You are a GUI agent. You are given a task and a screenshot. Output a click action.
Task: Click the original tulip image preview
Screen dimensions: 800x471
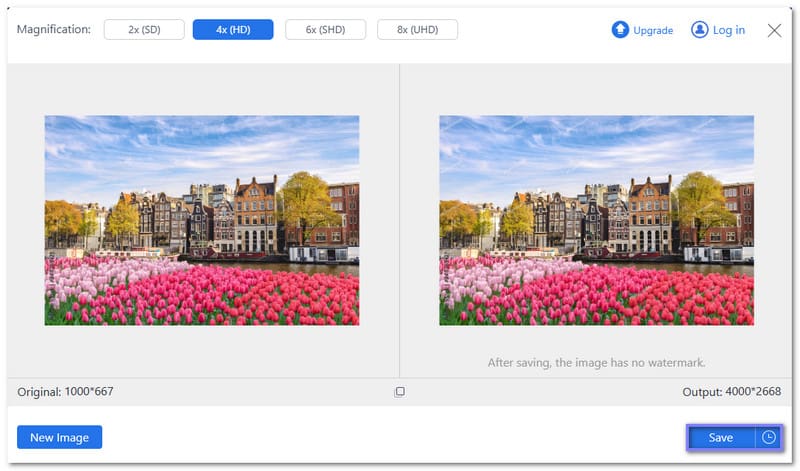pos(201,220)
